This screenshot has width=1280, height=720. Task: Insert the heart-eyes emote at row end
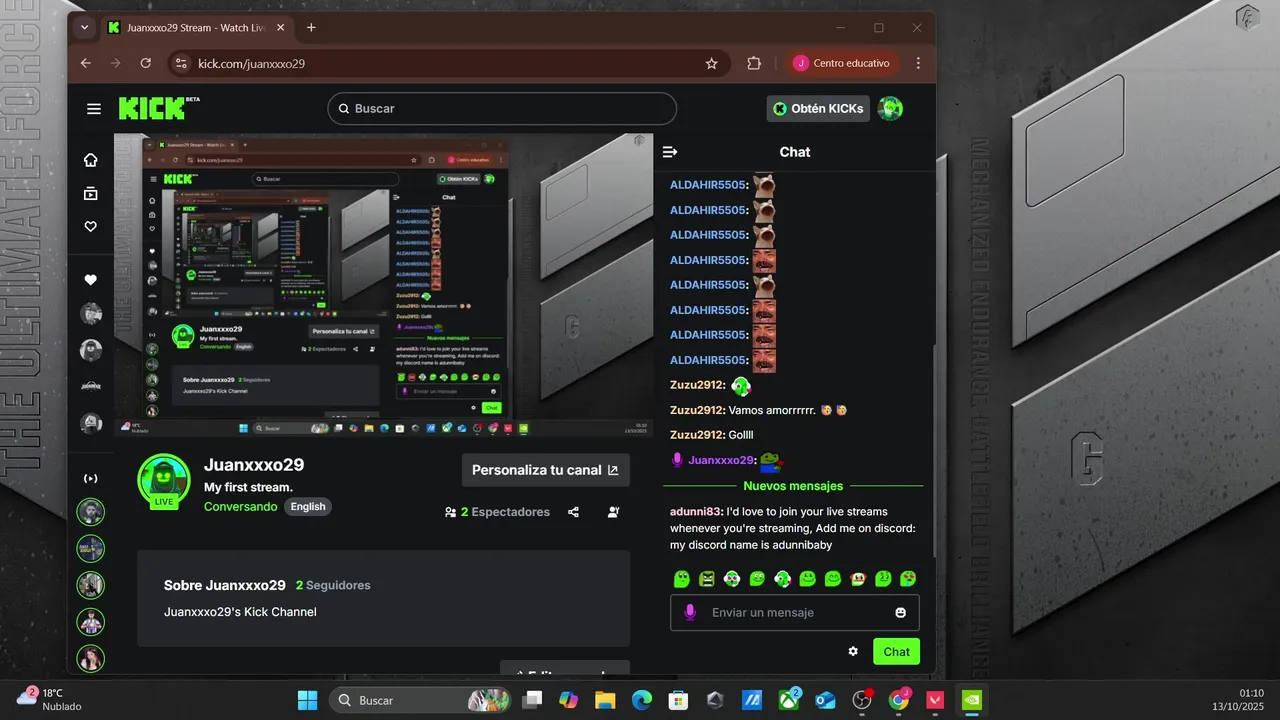pyautogui.click(x=907, y=578)
